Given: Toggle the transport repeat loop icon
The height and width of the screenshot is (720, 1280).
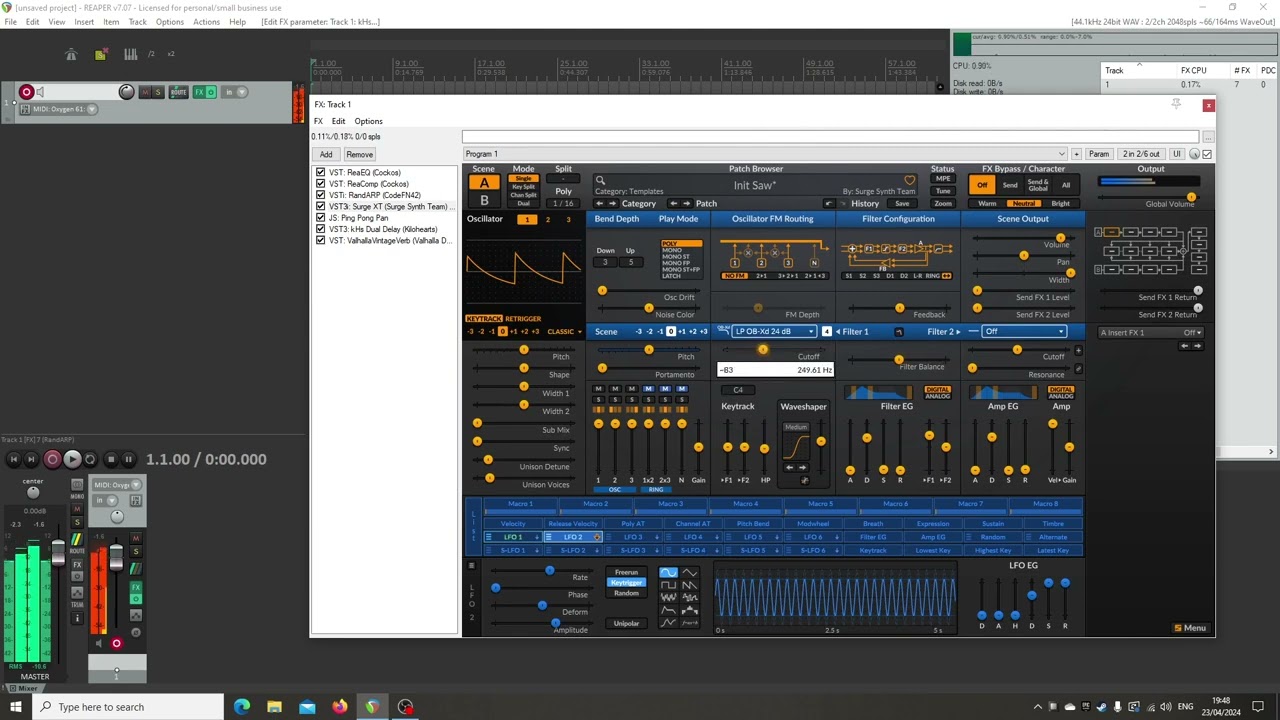Looking at the screenshot, I should (x=90, y=459).
